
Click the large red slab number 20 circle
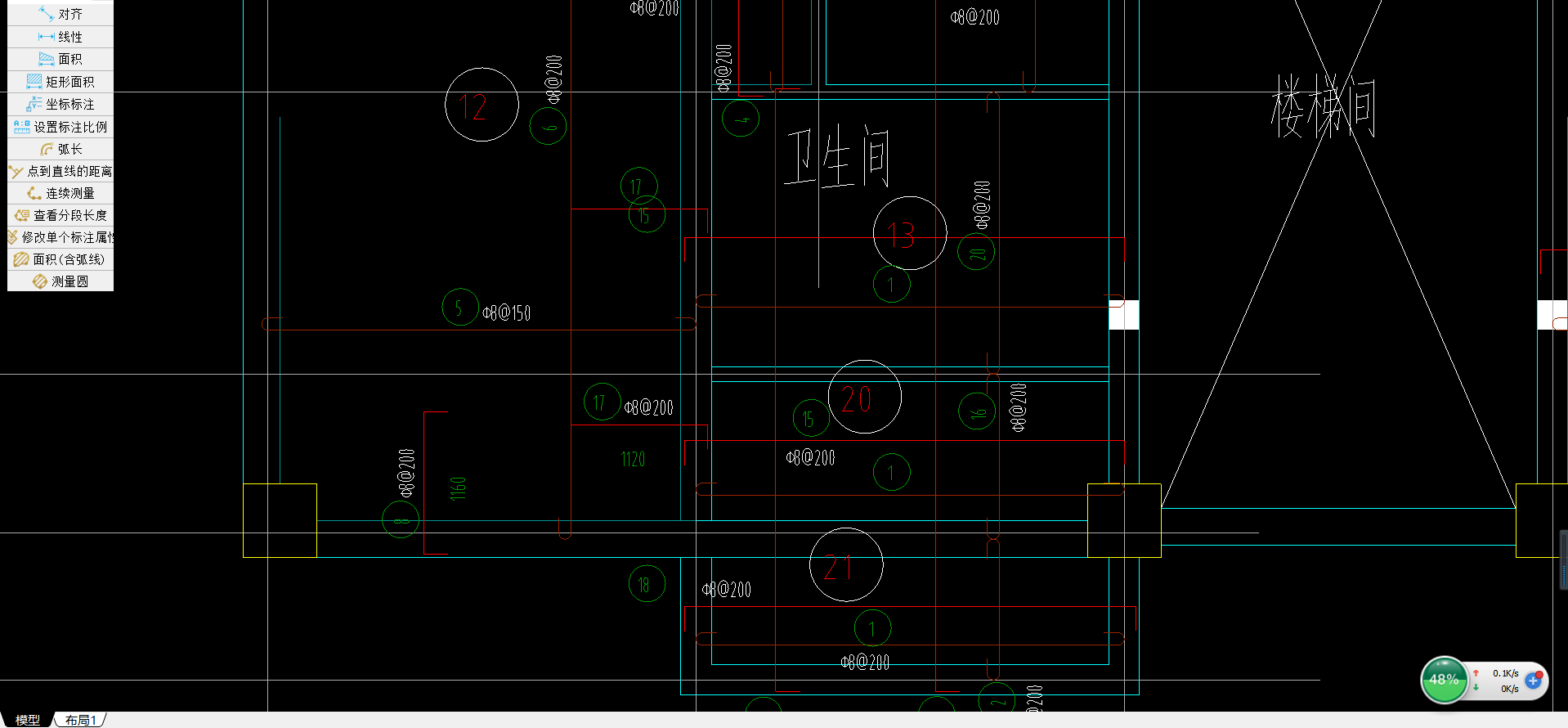pos(865,397)
